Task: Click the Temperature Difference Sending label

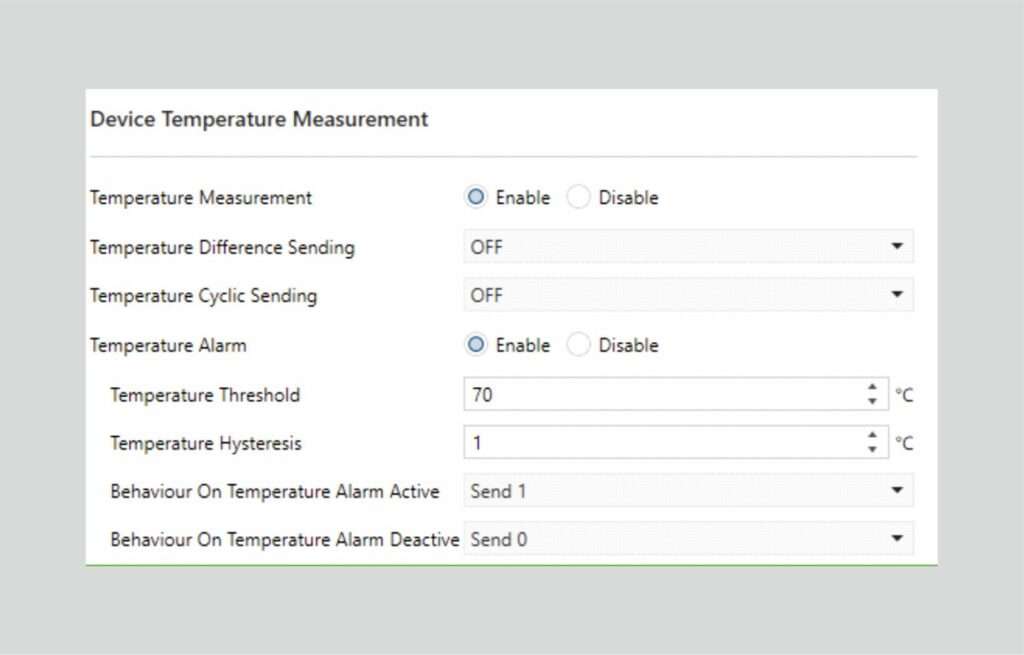Action: pyautogui.click(x=223, y=248)
